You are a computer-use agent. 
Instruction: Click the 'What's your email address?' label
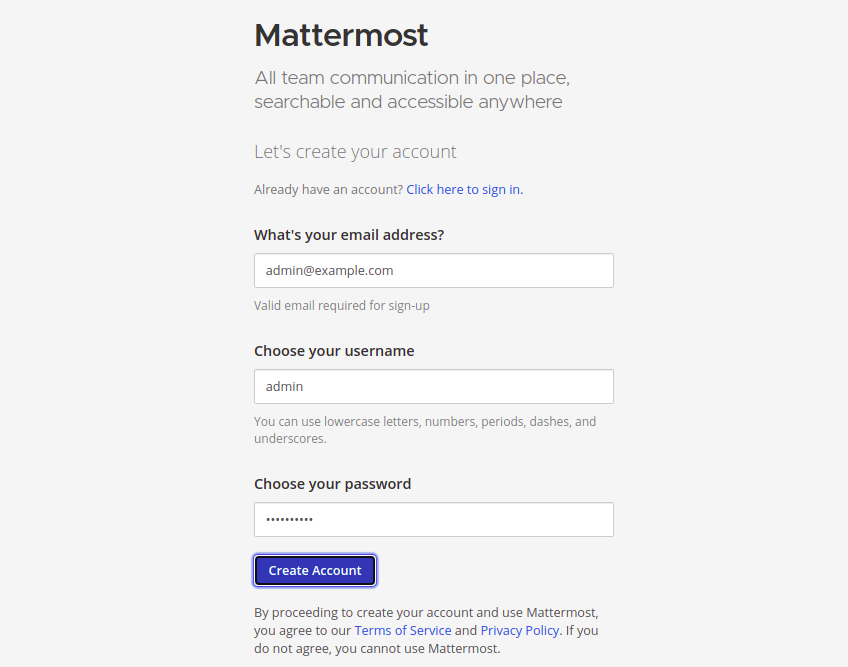click(349, 235)
